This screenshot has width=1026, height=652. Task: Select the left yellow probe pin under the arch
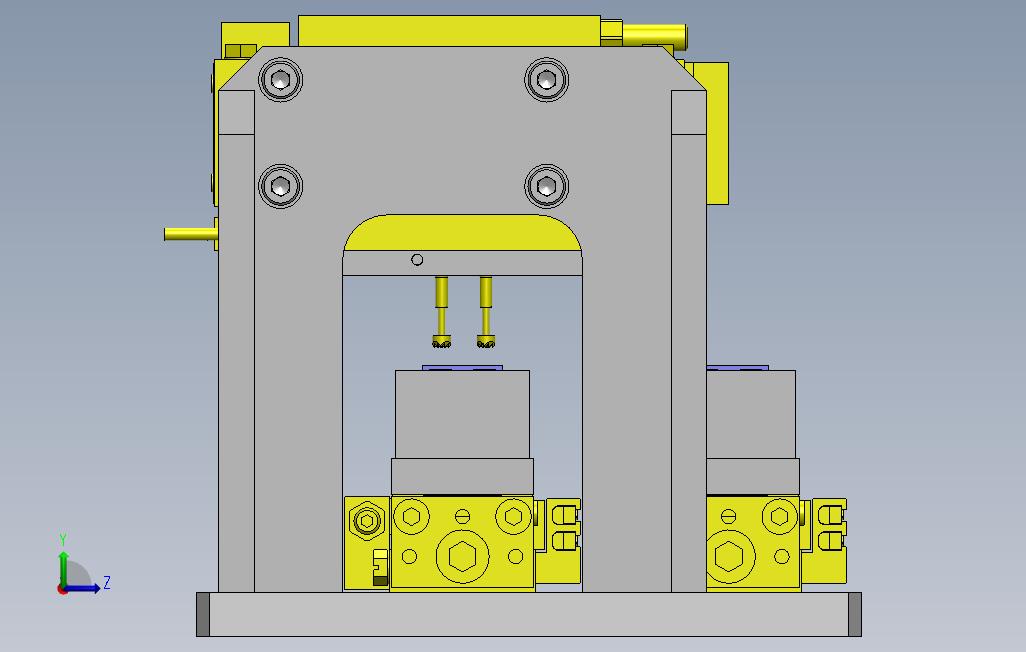(x=442, y=312)
